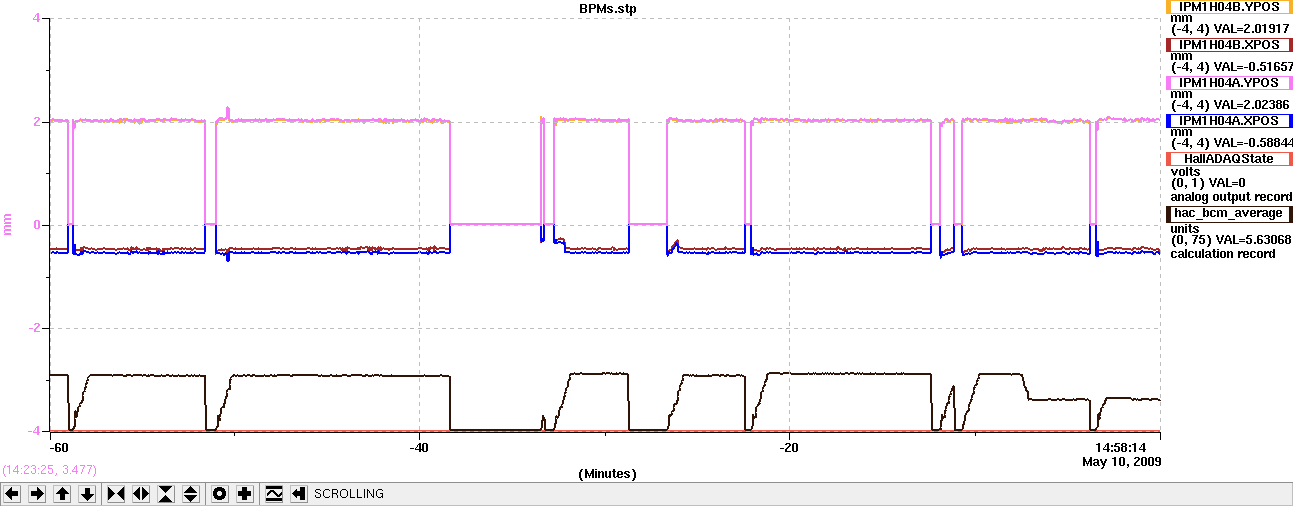The height and width of the screenshot is (506, 1293).
Task: Toggle scroll mode with the back-arrow icon
Action: [298, 494]
